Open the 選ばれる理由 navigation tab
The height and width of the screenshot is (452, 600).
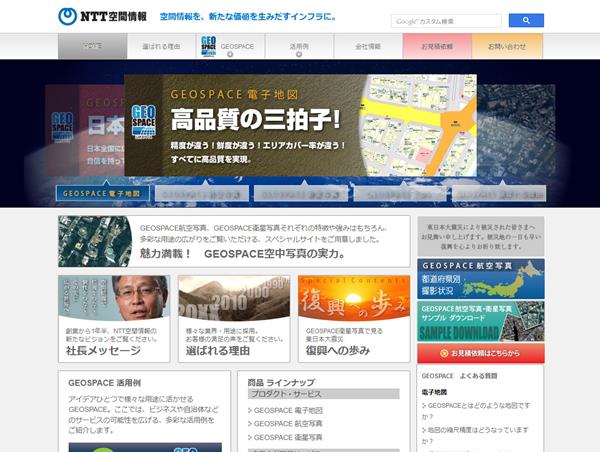coord(161,46)
